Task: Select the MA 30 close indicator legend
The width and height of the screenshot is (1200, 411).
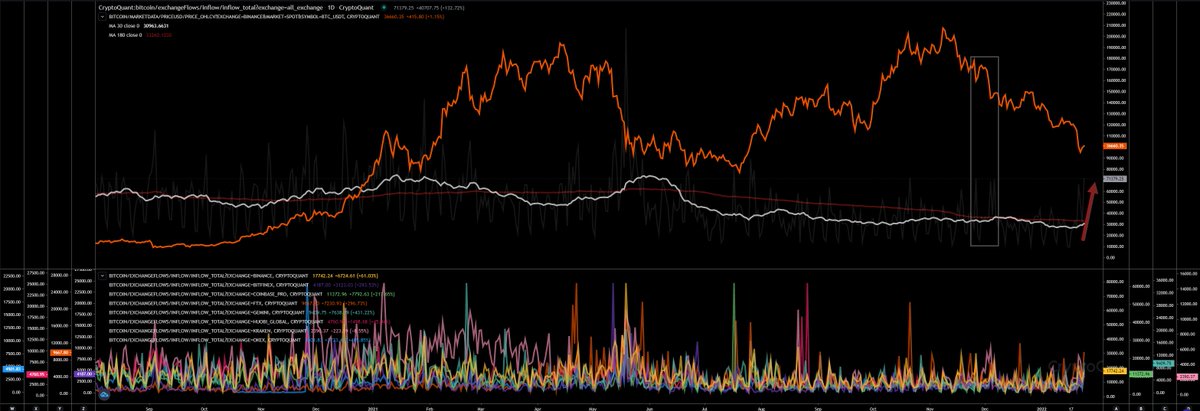Action: point(126,25)
